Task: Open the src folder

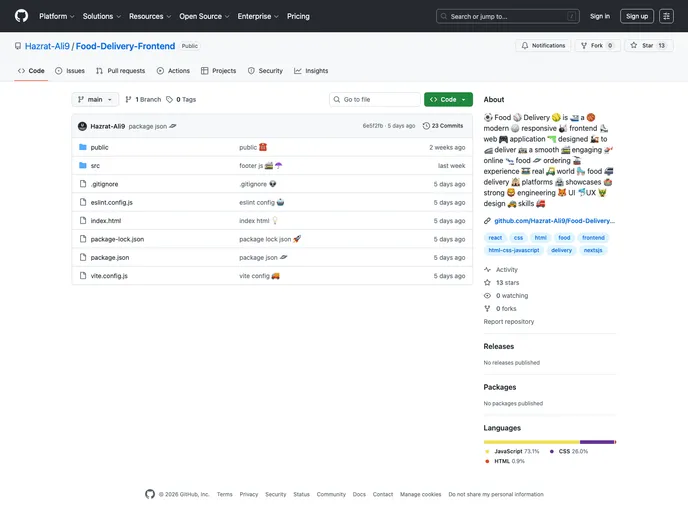Action: (x=95, y=166)
